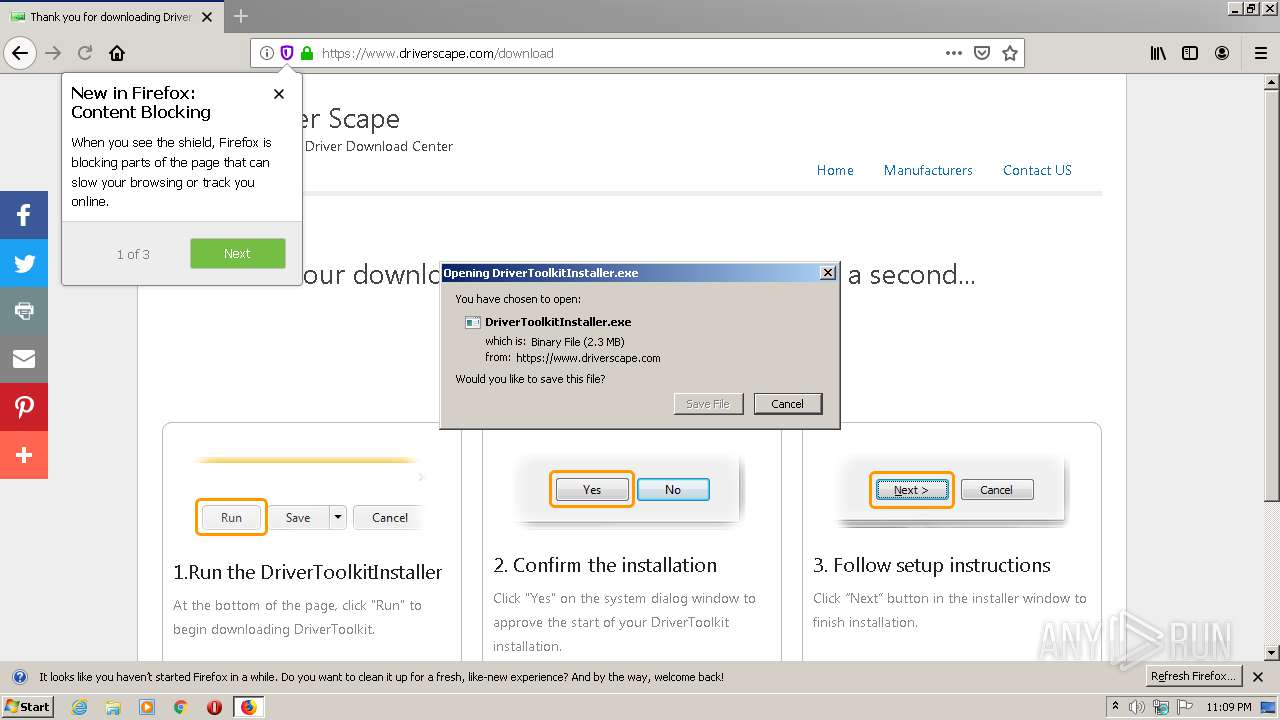Switch to Firefox in the taskbar
Image resolution: width=1280 pixels, height=720 pixels.
click(248, 707)
